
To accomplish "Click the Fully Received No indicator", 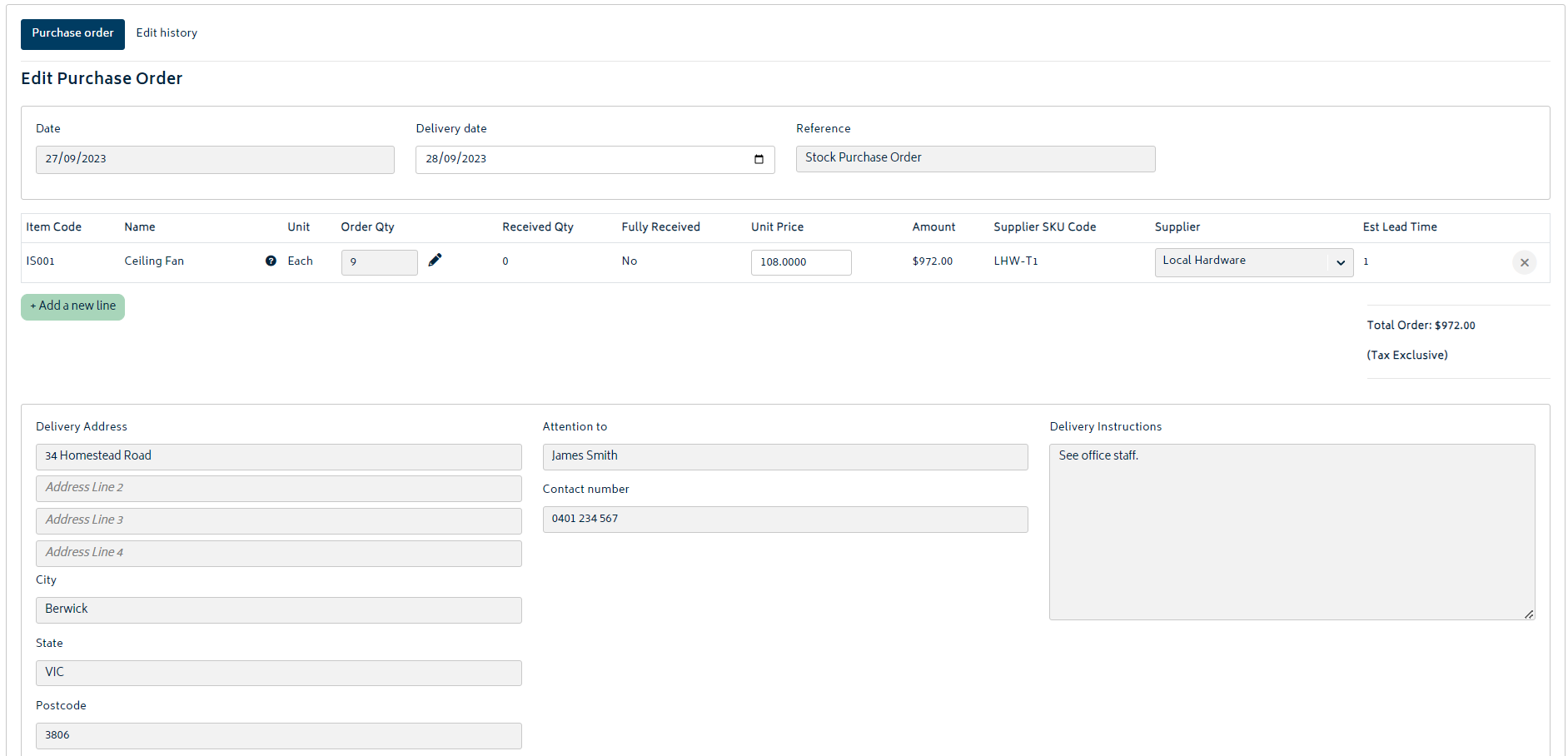I will pos(629,261).
